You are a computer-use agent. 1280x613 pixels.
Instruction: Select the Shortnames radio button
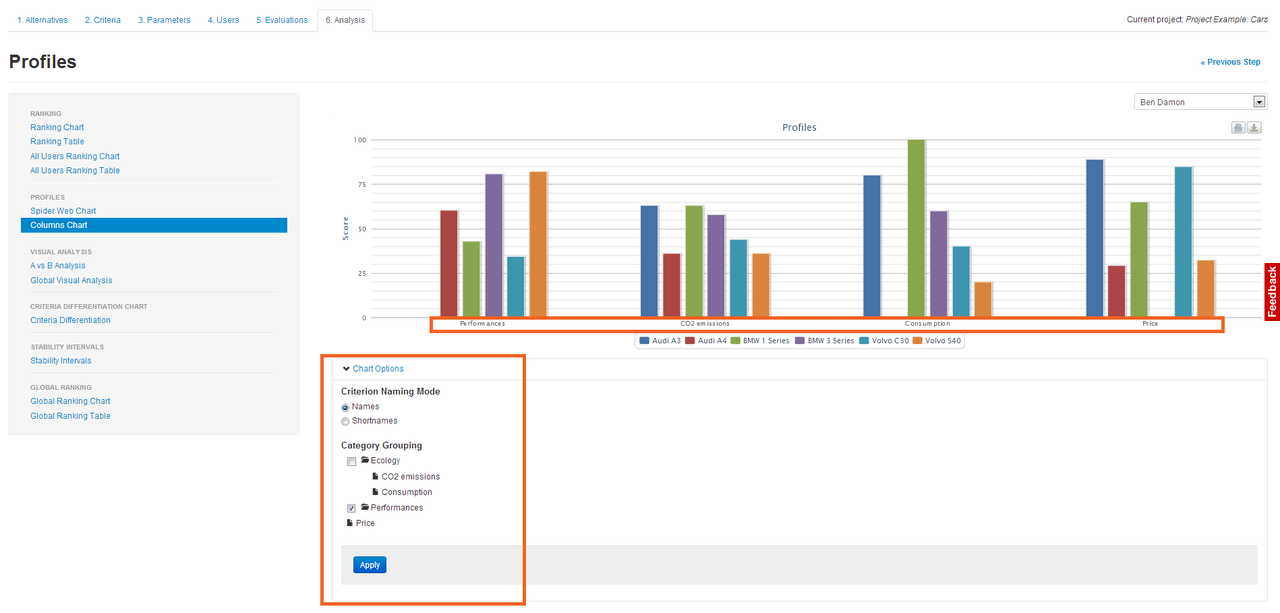coord(346,422)
